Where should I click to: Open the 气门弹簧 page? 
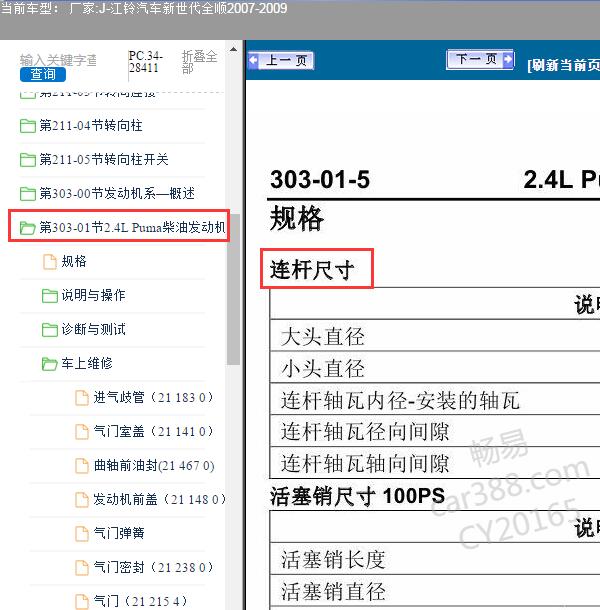pos(119,533)
